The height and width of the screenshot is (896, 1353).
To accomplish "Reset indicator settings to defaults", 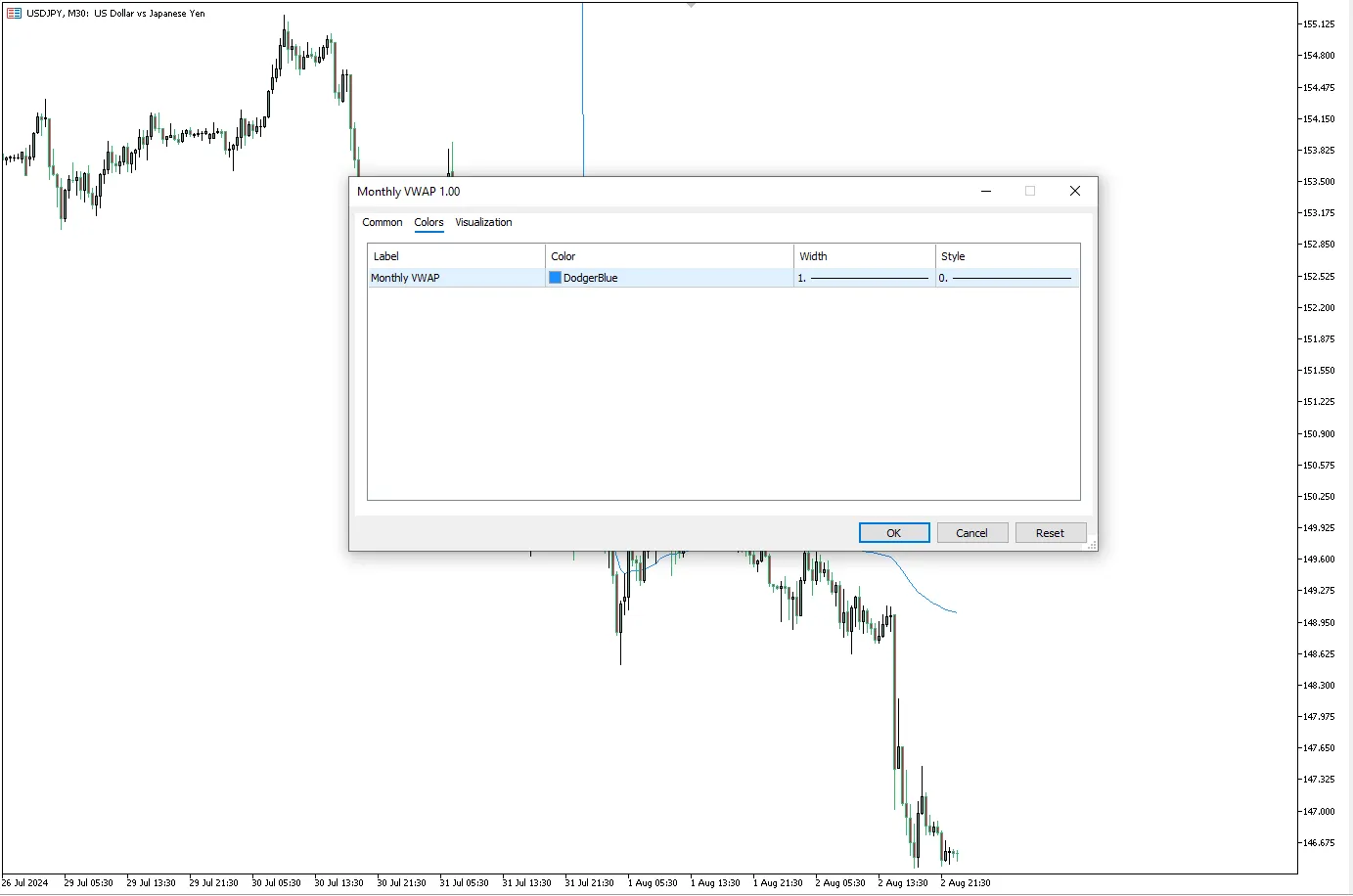I will [x=1050, y=532].
